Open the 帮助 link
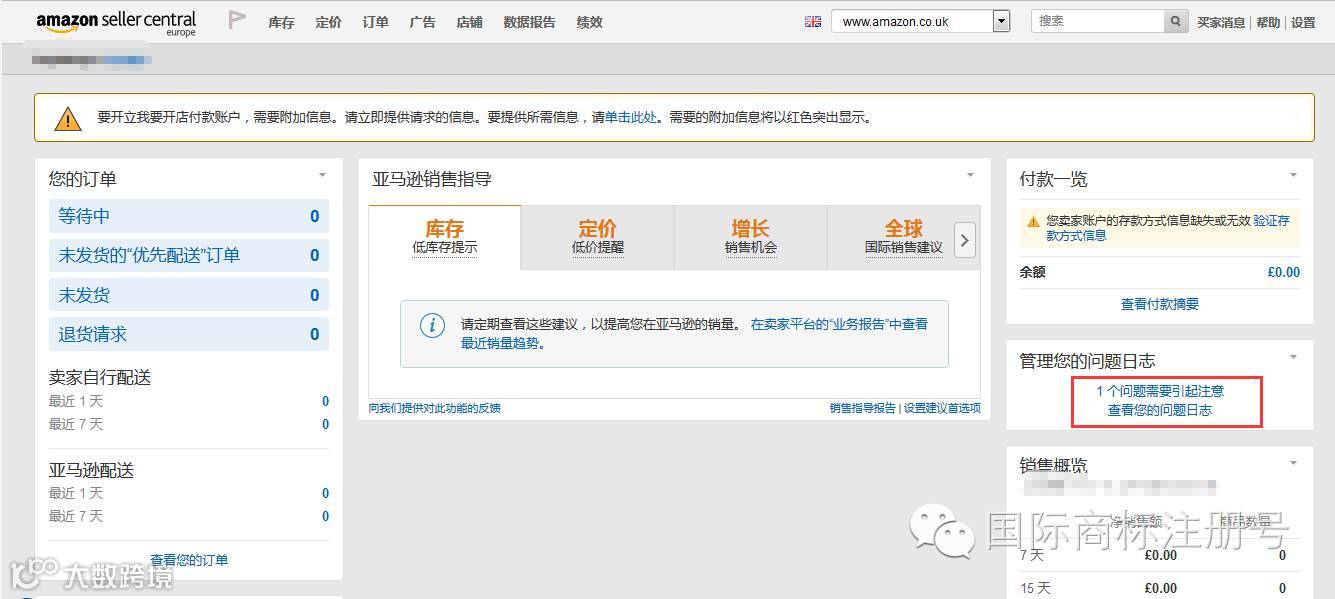Screen dimensions: 1335x599 tap(1268, 22)
